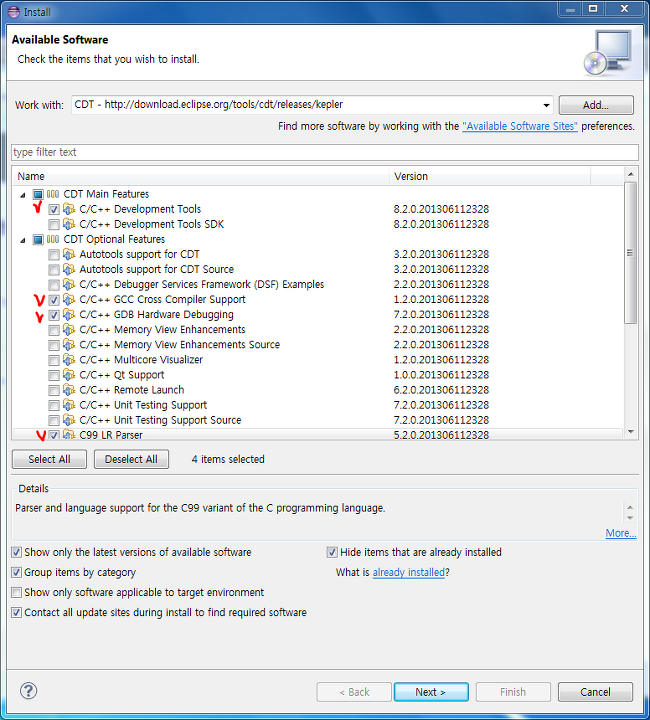Click the software list scroll down arrow

click(631, 432)
